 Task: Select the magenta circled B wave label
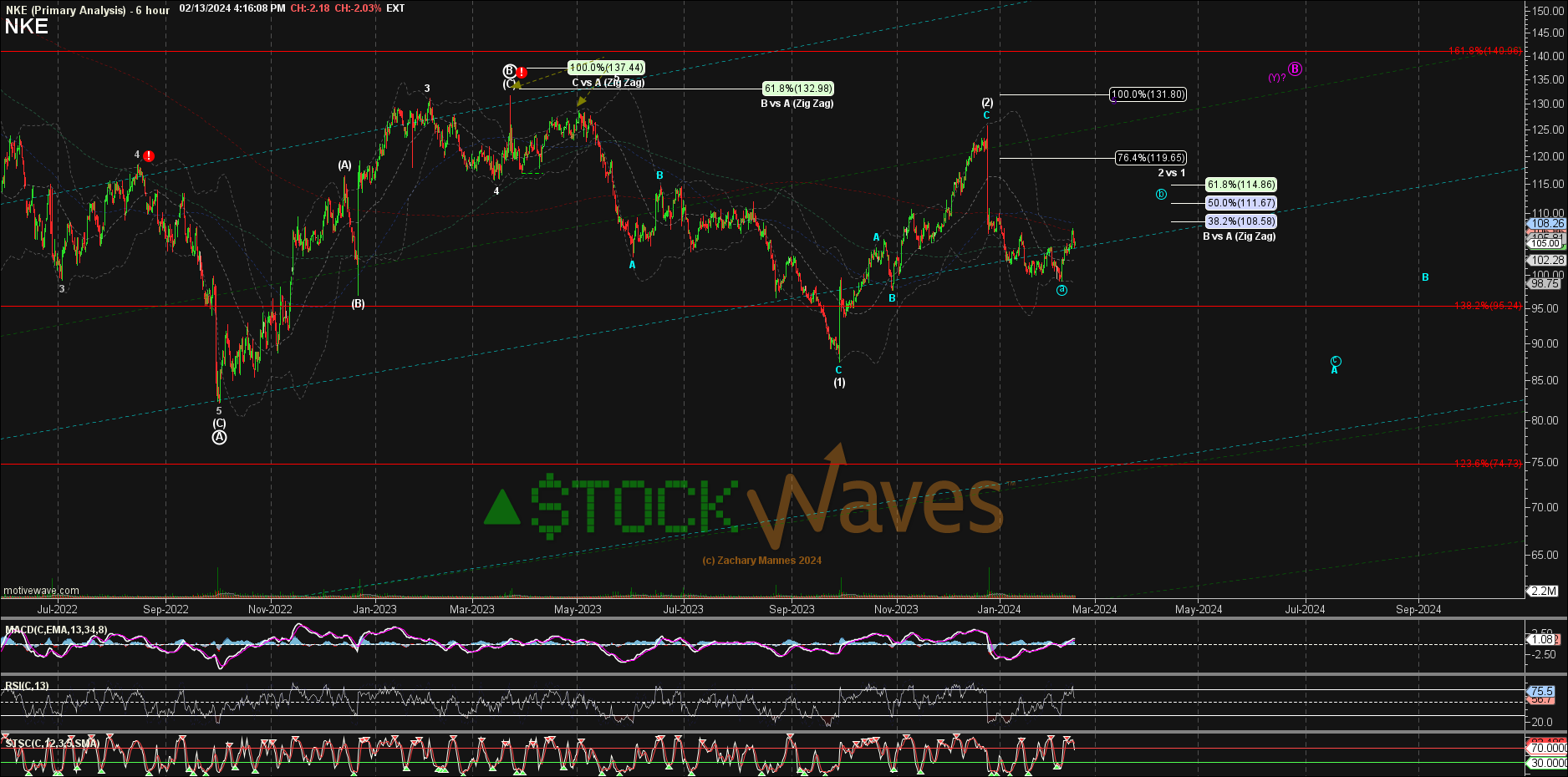pos(1295,69)
